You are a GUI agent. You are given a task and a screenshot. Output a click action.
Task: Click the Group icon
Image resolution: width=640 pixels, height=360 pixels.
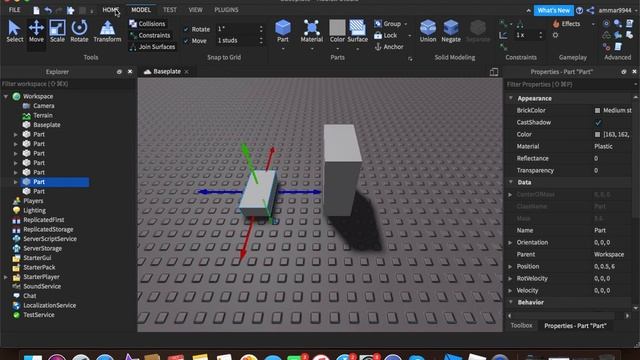[378, 24]
